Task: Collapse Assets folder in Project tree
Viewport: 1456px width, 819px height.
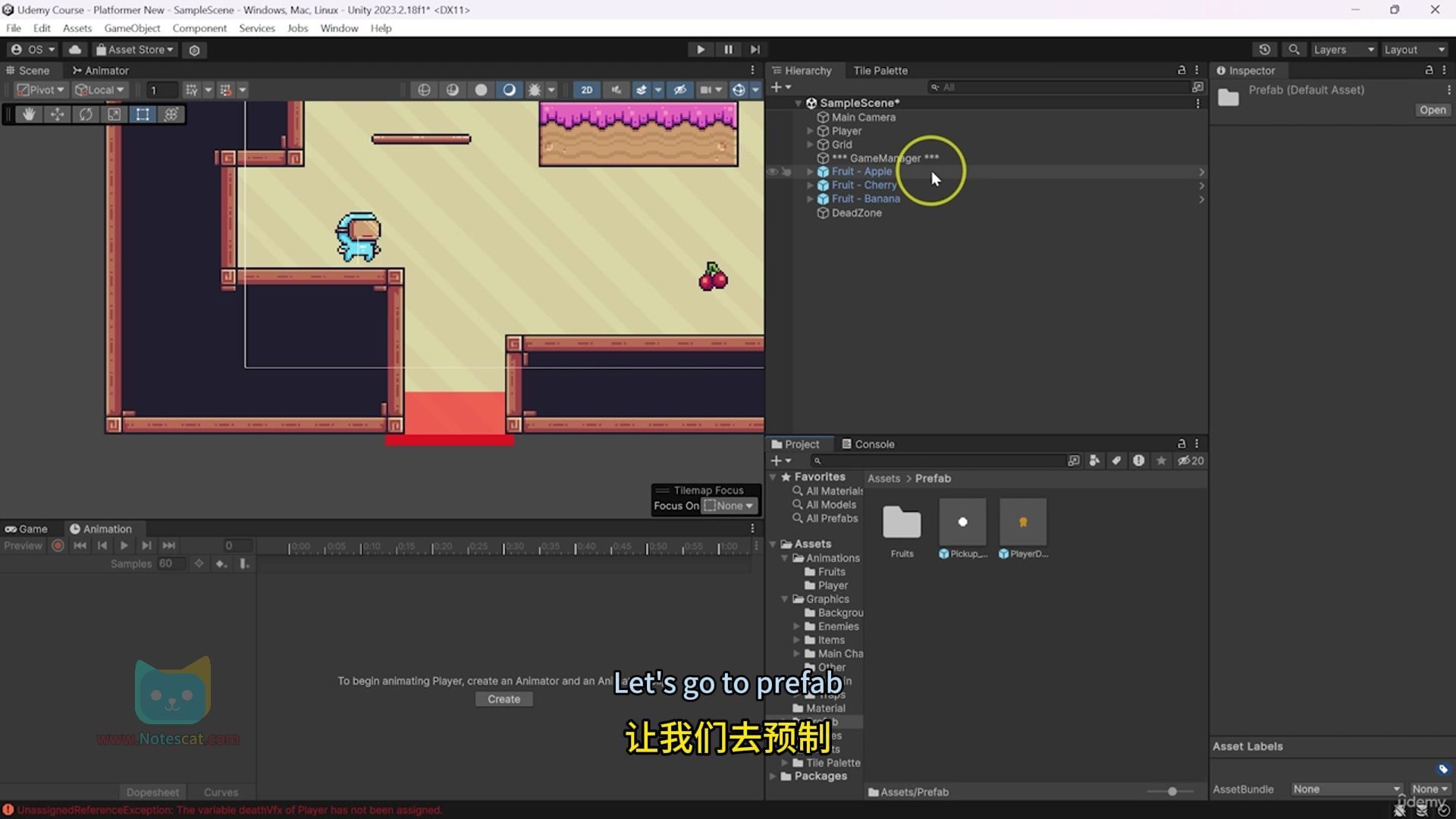Action: (x=773, y=544)
